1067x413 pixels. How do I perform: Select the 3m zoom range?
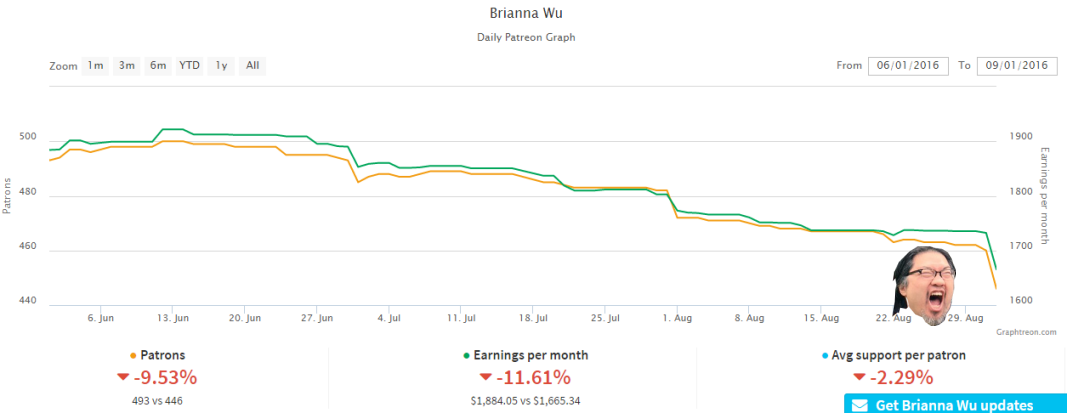click(x=127, y=66)
